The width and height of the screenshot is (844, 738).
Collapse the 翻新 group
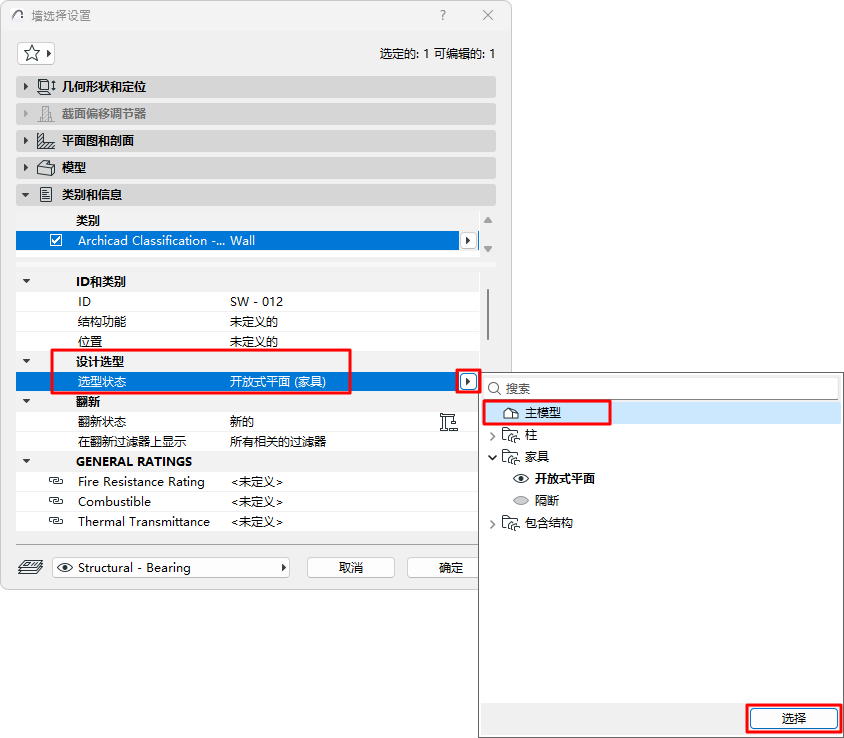coord(26,401)
